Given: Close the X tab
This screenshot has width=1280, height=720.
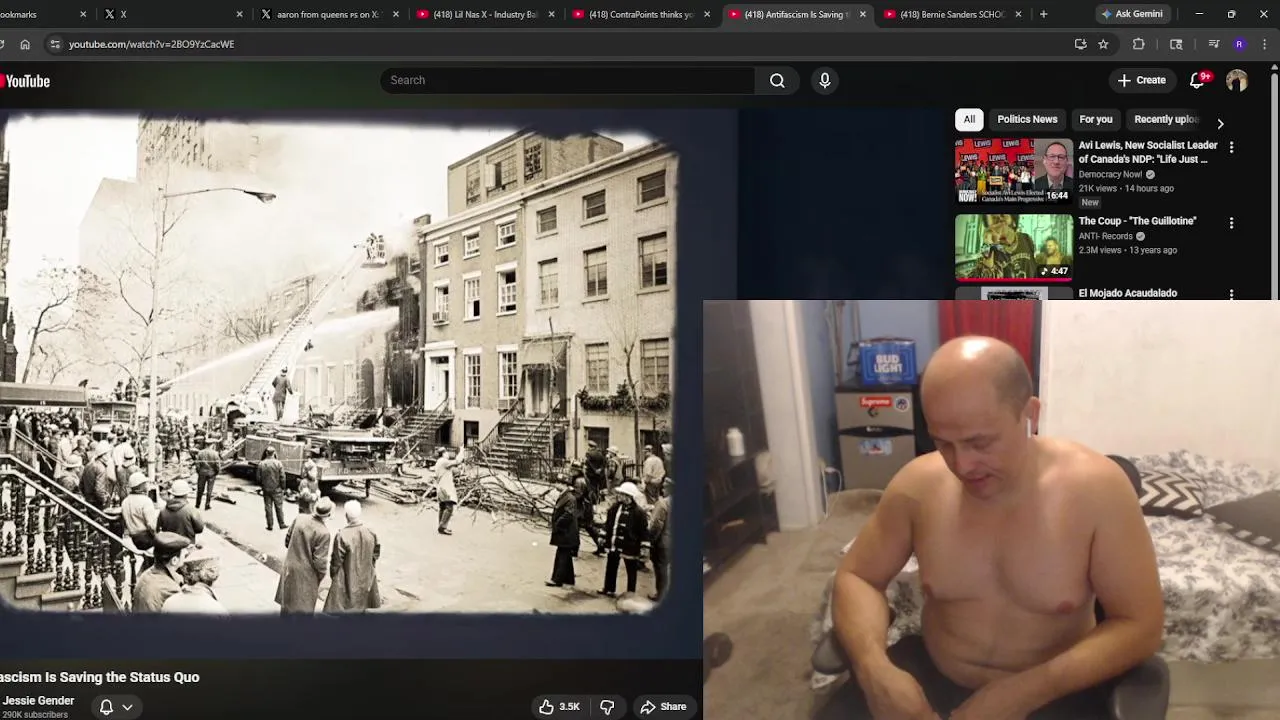Looking at the screenshot, I should [x=239, y=14].
